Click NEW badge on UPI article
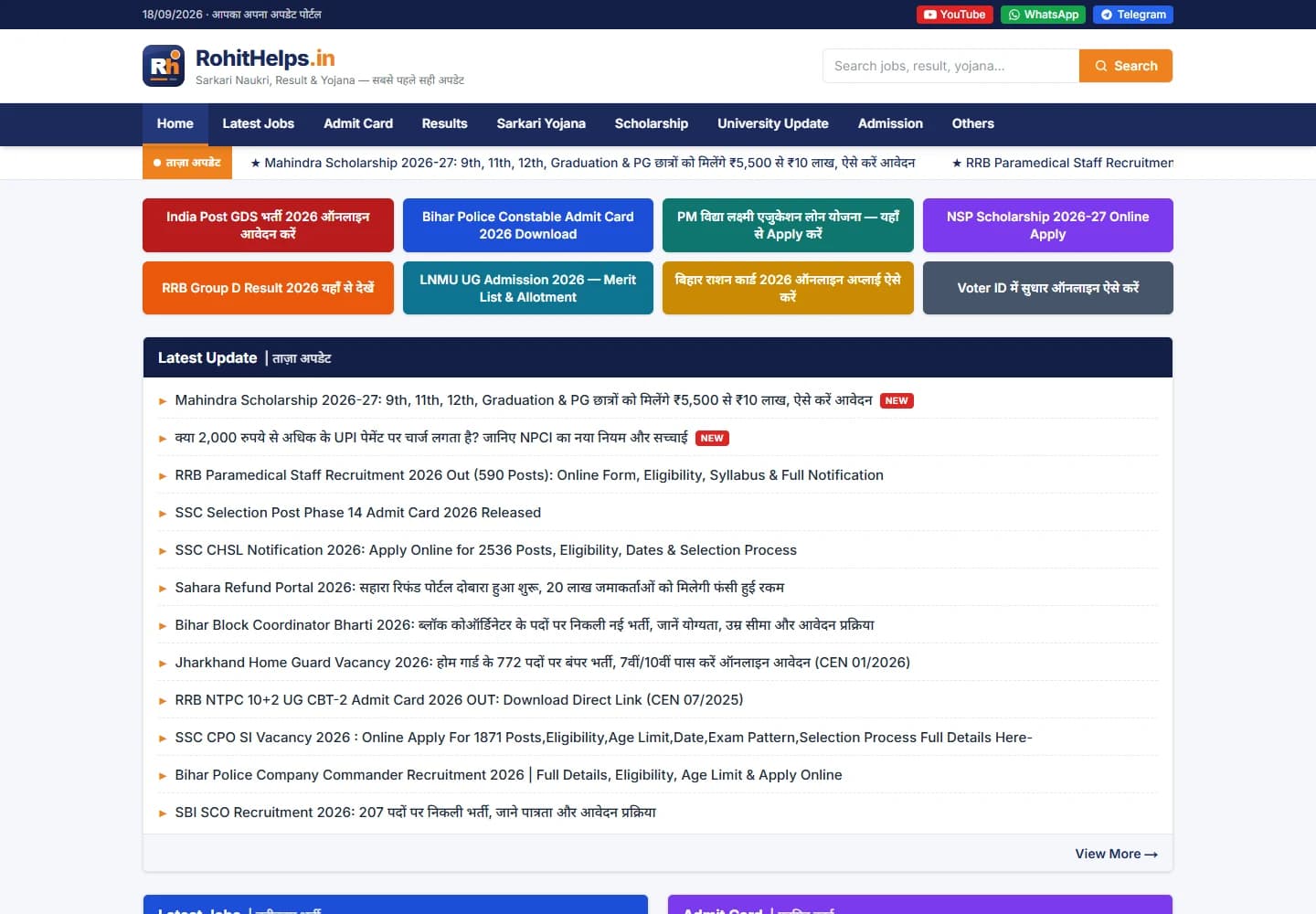Viewport: 1316px width, 914px height. click(712, 439)
